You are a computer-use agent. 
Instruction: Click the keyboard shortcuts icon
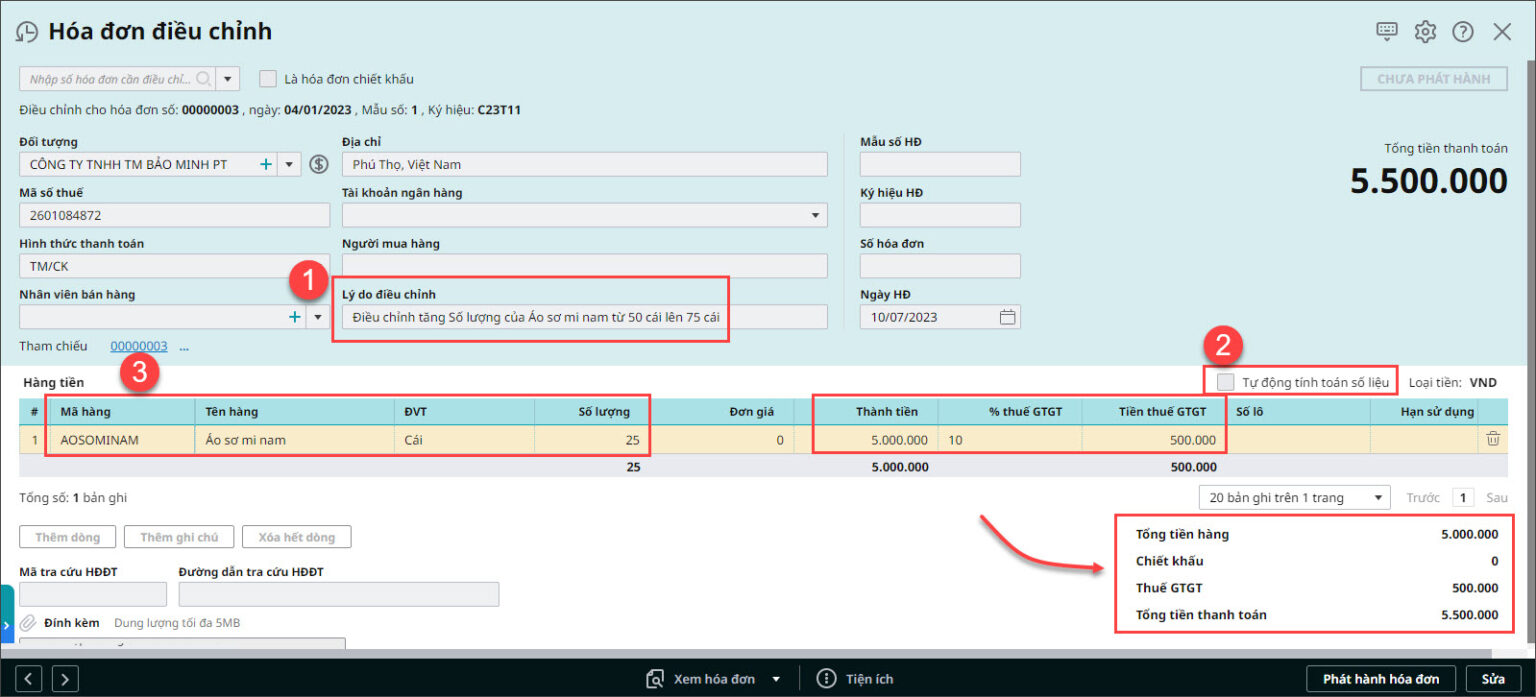tap(1386, 31)
